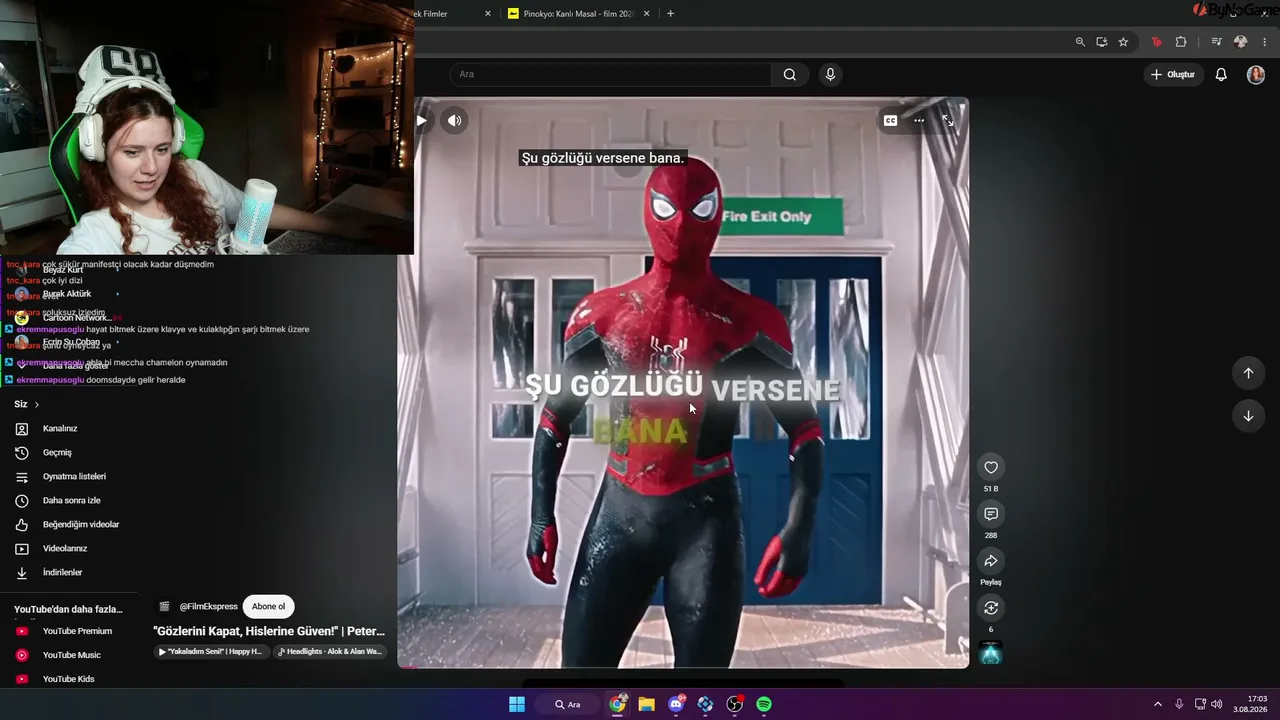This screenshot has height=720, width=1280.
Task: Open the Windows Start menu
Action: [517, 704]
